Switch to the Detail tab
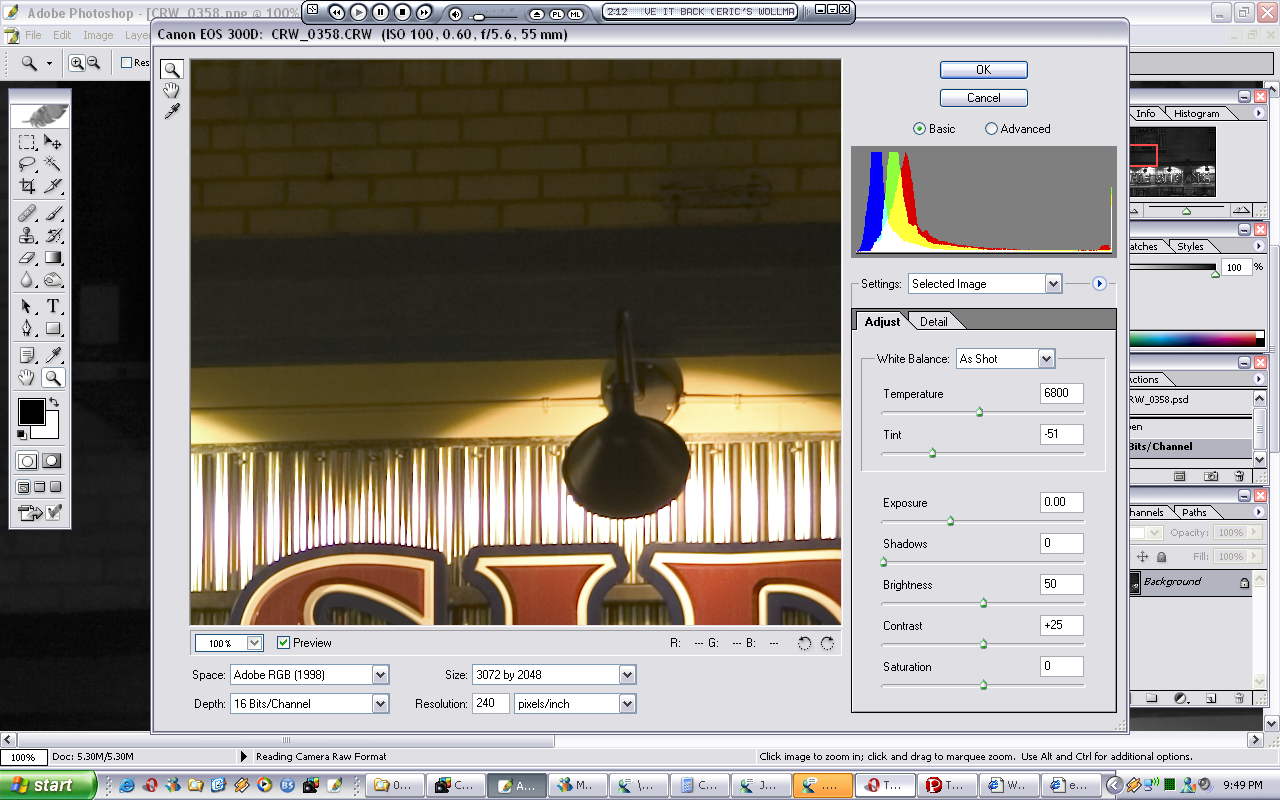This screenshot has height=800, width=1280. pyautogui.click(x=934, y=321)
